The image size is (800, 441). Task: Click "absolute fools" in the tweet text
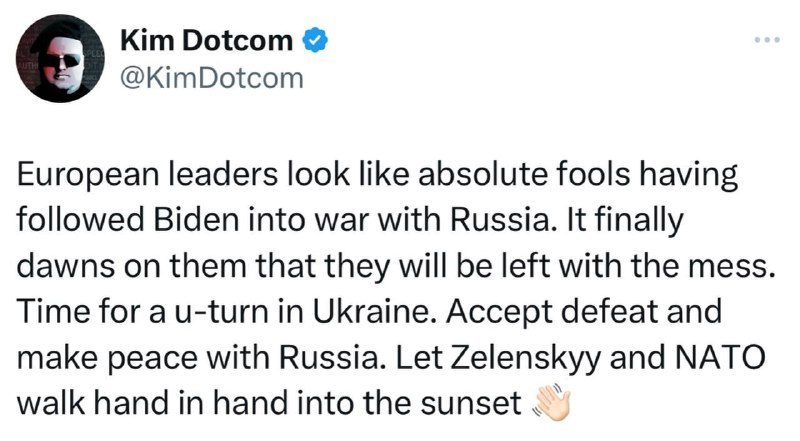[x=475, y=176]
